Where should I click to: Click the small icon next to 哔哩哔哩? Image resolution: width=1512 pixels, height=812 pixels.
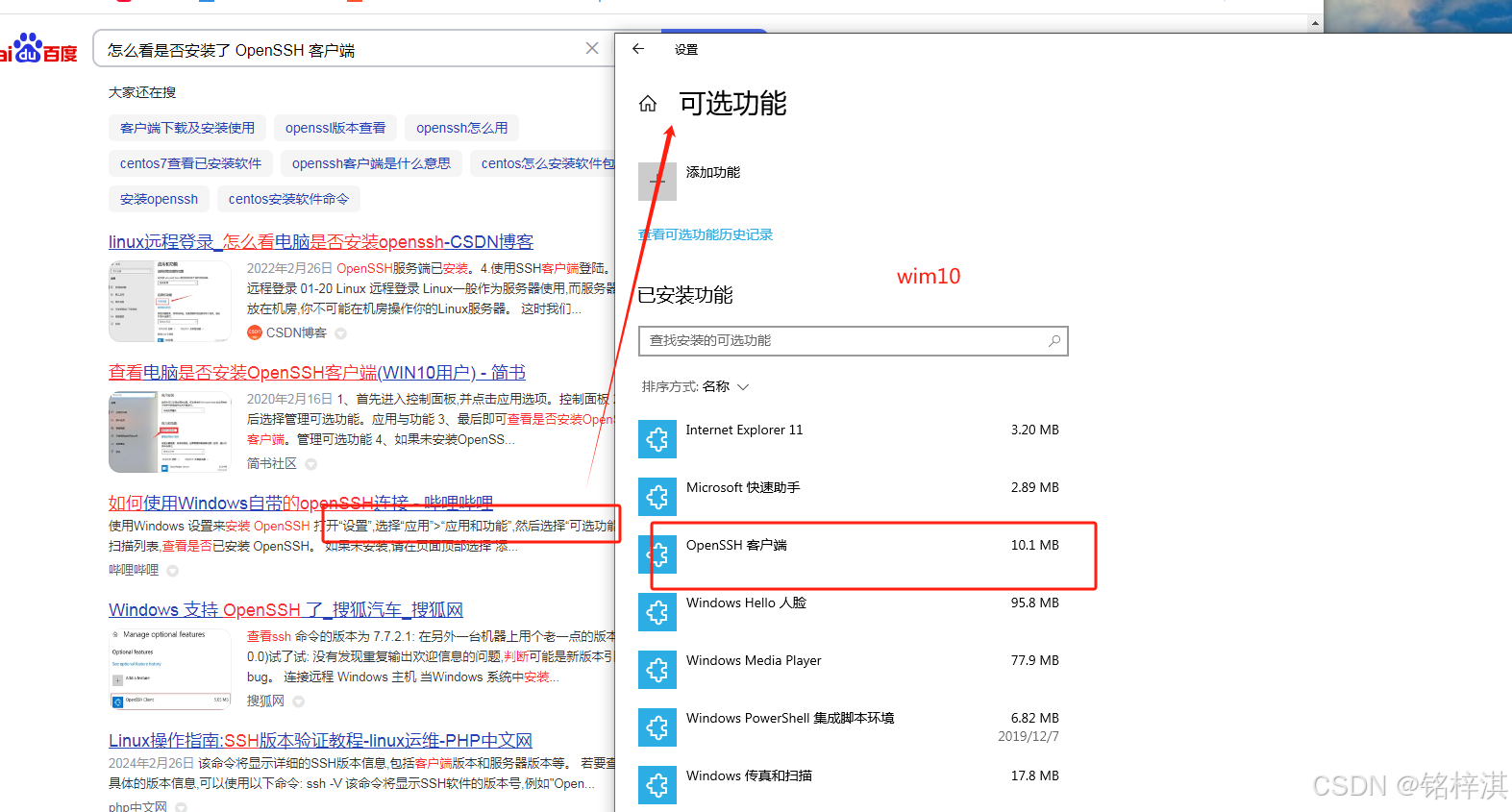pyautogui.click(x=173, y=571)
